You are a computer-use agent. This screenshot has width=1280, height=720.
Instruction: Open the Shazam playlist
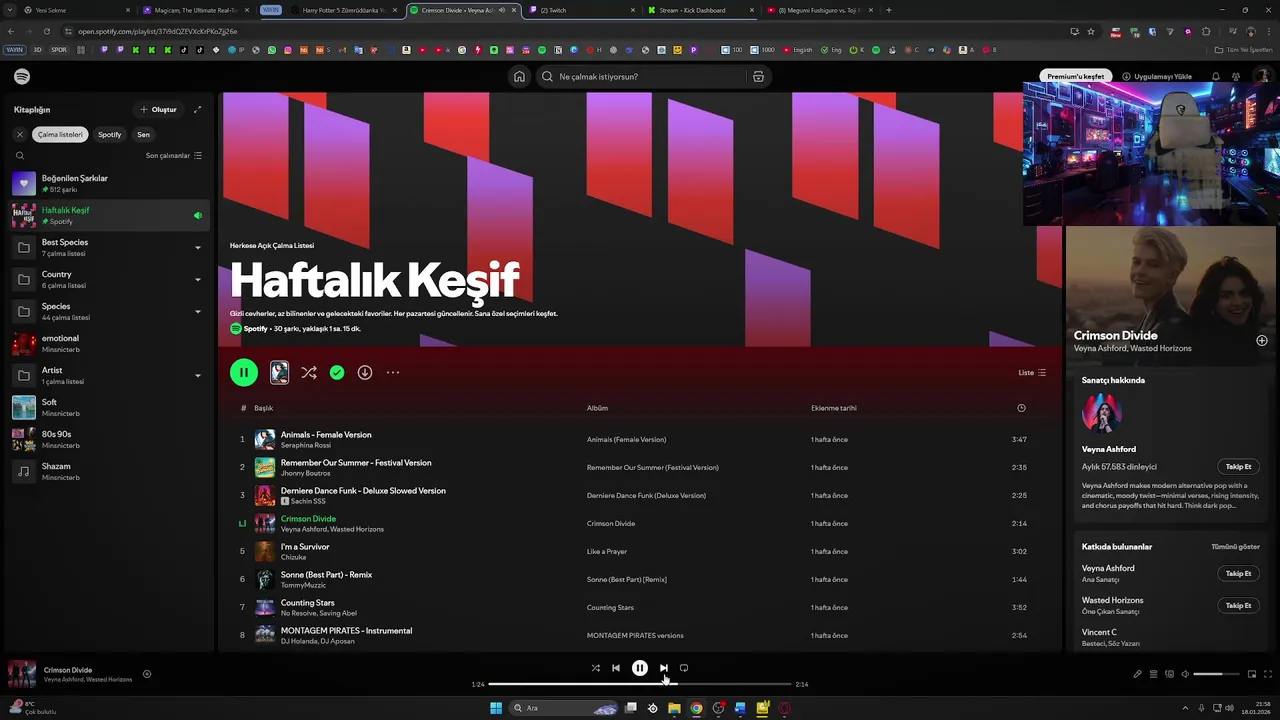pos(108,472)
